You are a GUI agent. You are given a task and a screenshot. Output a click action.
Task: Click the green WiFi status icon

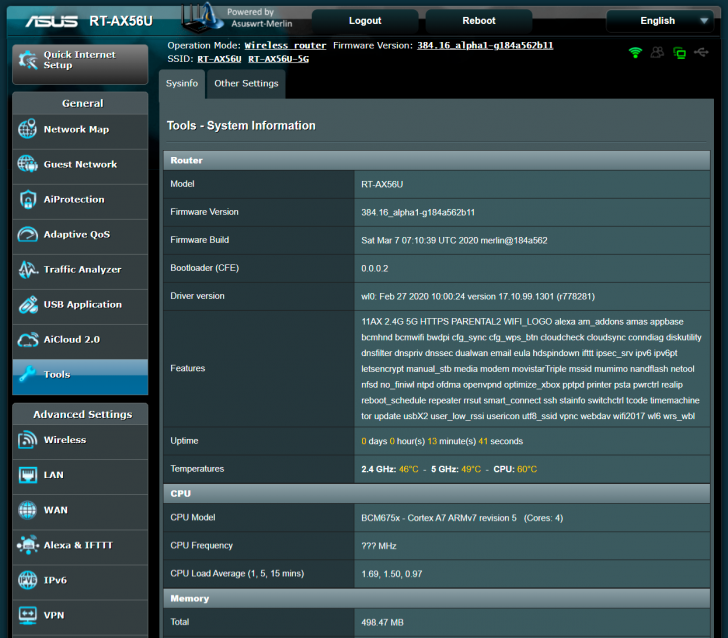coord(635,52)
